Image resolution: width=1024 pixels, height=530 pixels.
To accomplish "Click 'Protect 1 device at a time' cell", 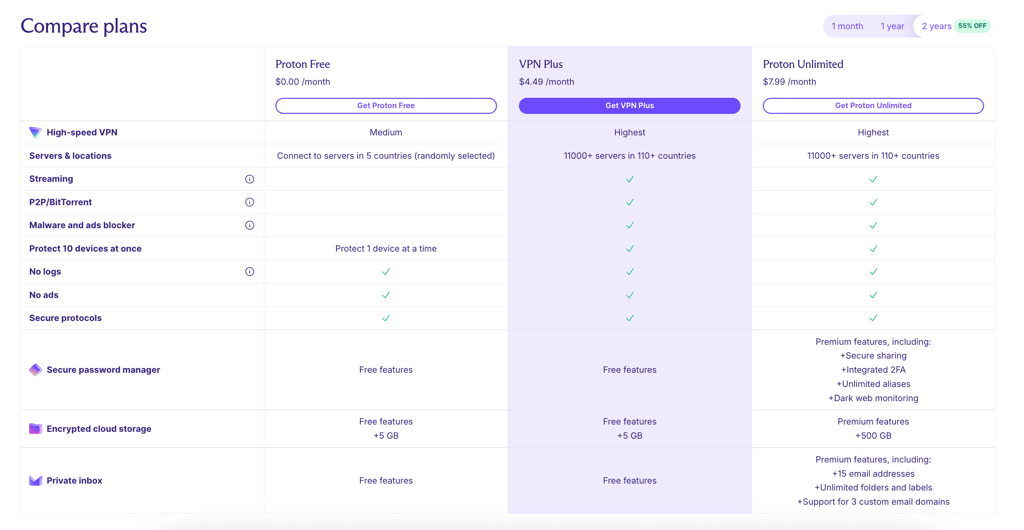I will [386, 249].
